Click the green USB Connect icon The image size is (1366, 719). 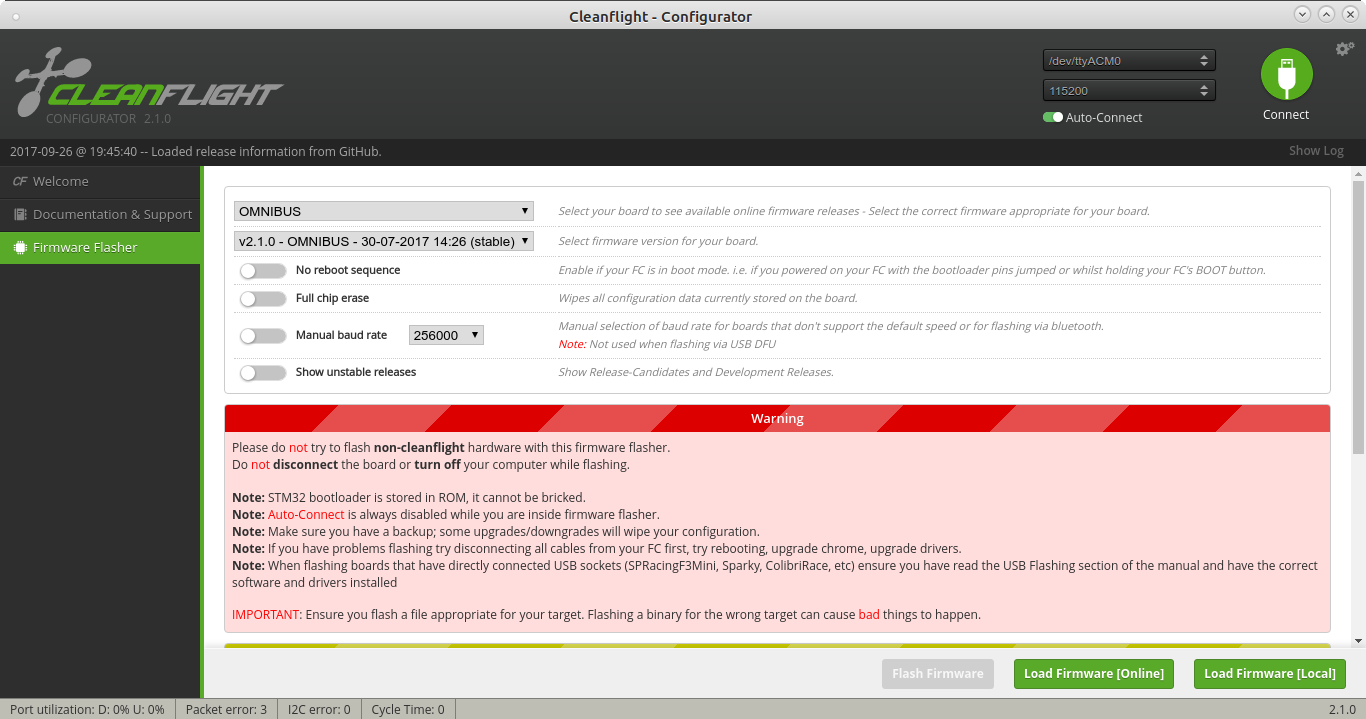(x=1286, y=74)
